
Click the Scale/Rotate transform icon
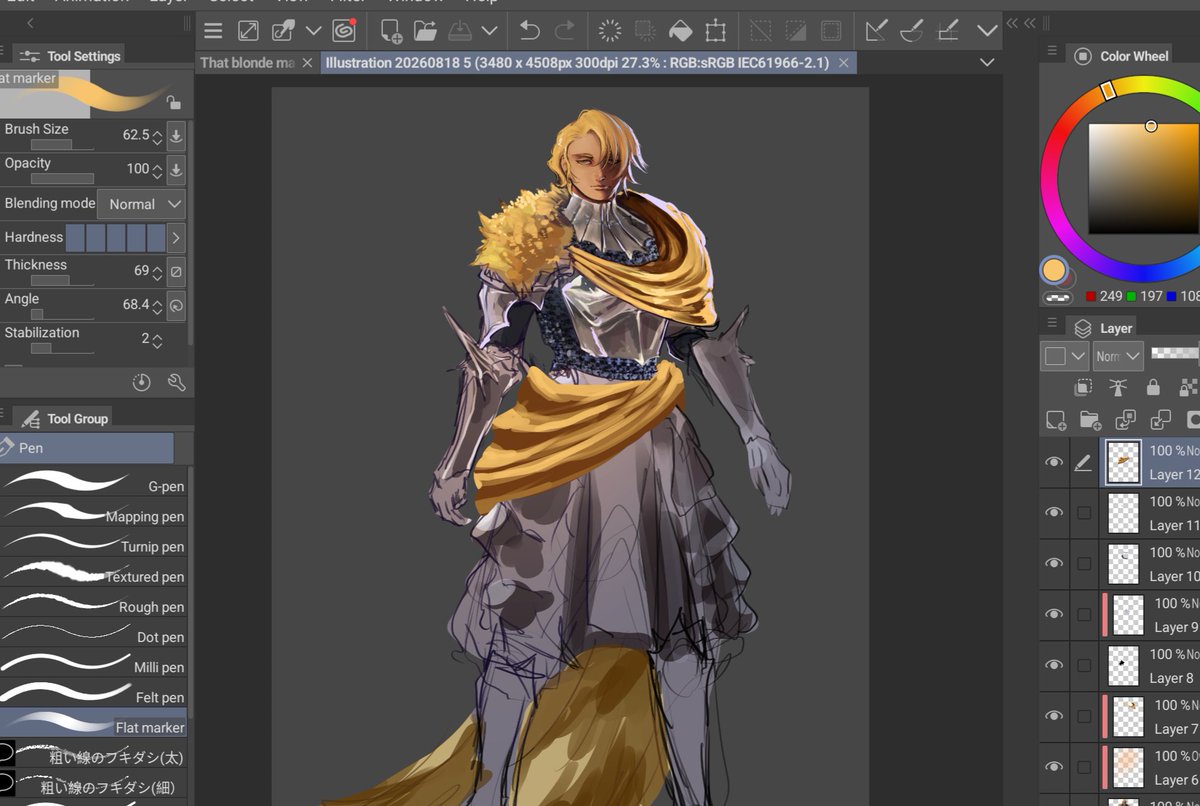pyautogui.click(x=715, y=31)
